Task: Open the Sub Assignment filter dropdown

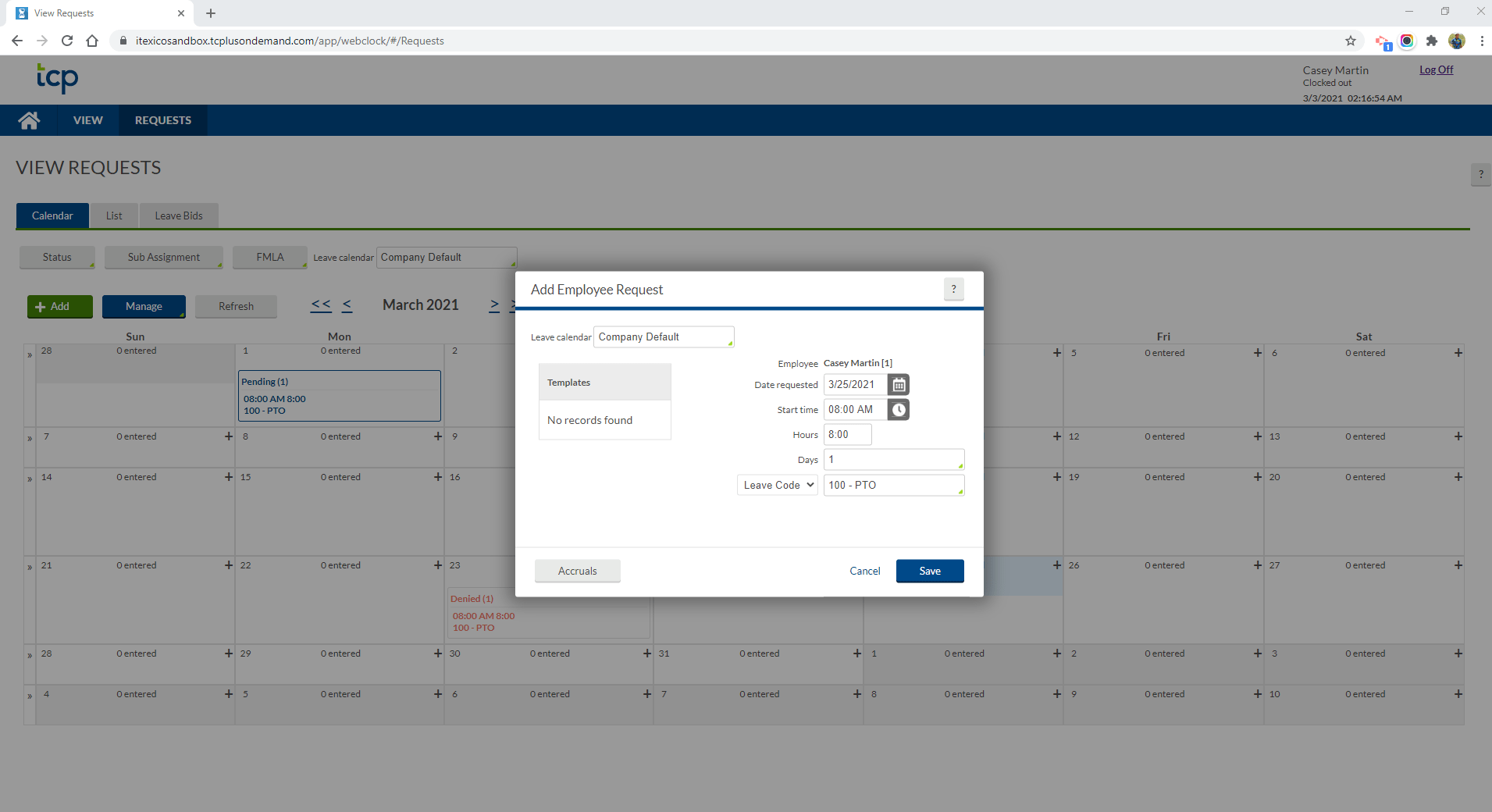Action: point(163,257)
